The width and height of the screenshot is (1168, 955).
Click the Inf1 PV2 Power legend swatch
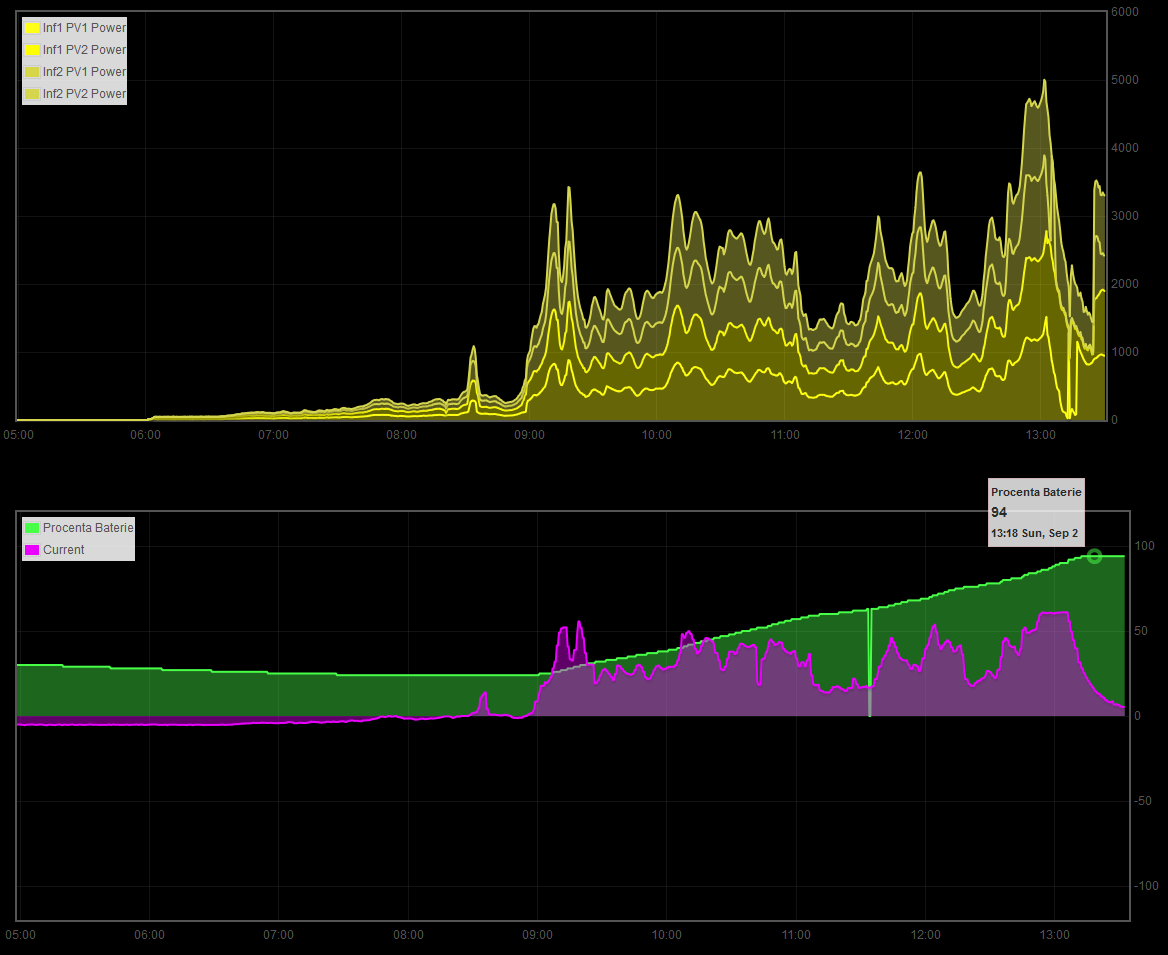point(32,50)
